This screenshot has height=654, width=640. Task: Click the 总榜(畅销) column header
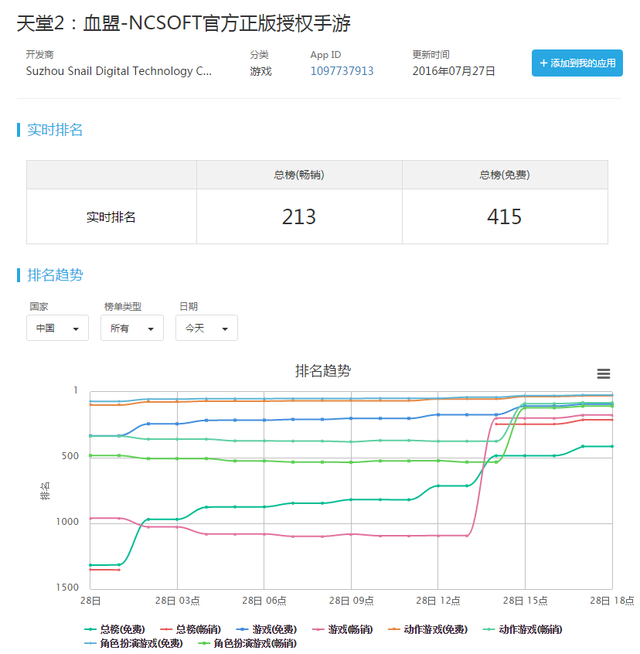(x=299, y=175)
